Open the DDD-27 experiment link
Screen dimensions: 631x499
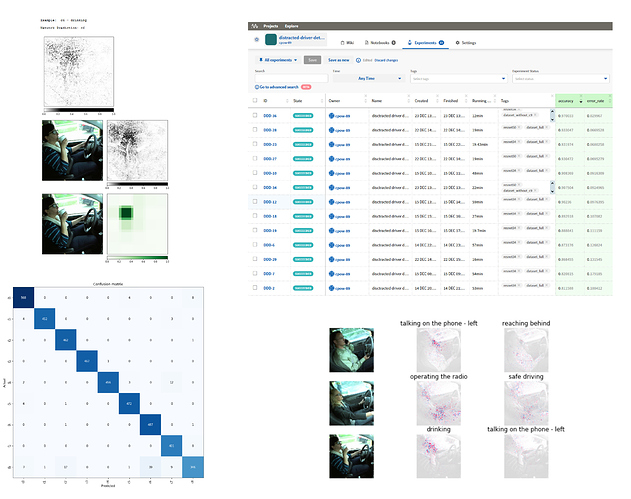tap(270, 158)
